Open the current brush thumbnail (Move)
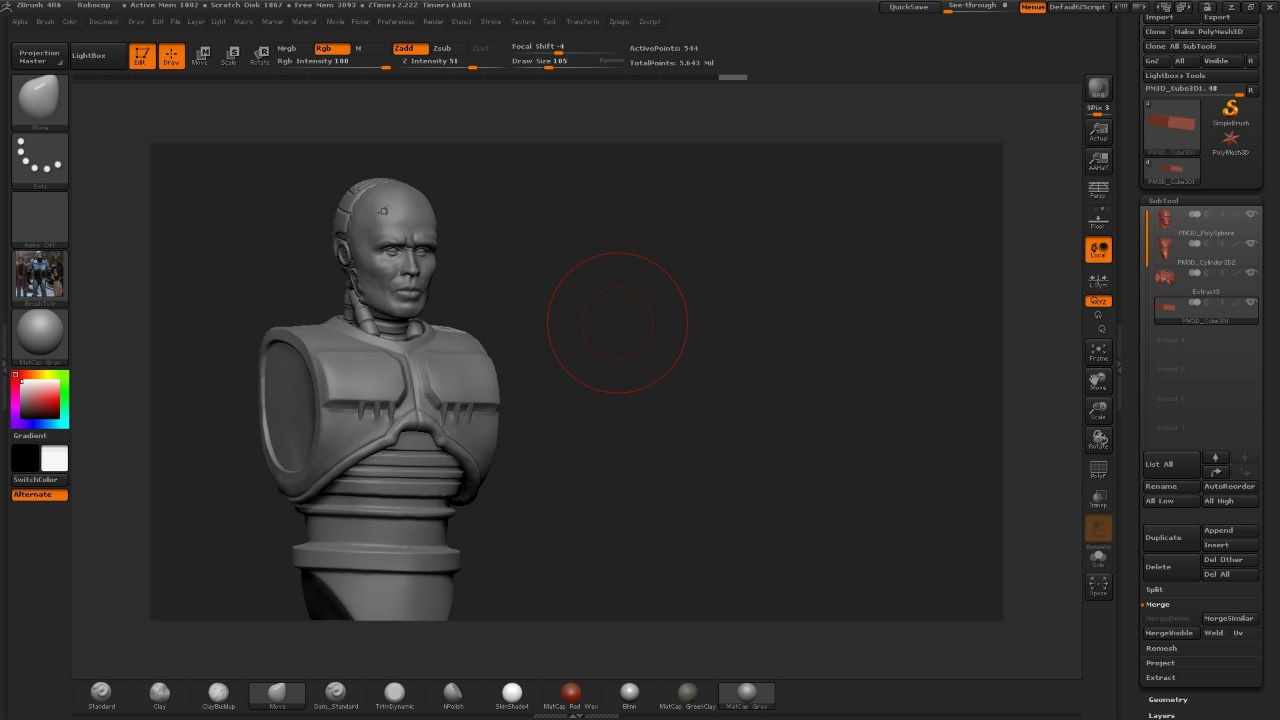 click(x=40, y=102)
